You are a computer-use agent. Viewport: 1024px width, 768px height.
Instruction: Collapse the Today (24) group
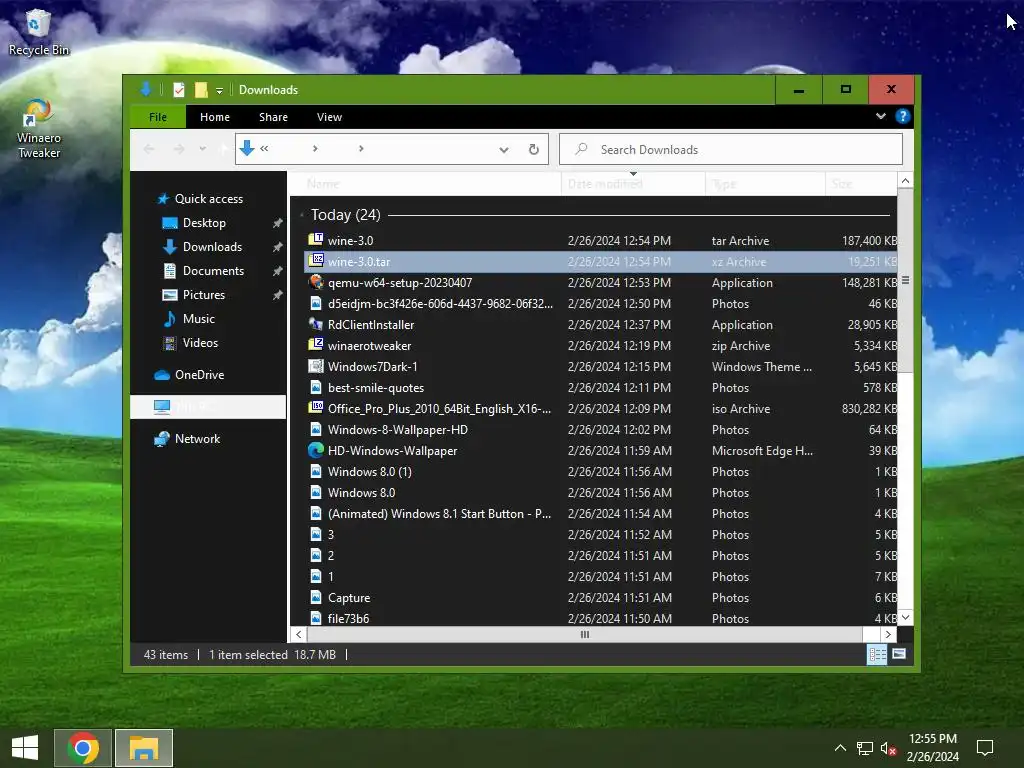tap(302, 215)
